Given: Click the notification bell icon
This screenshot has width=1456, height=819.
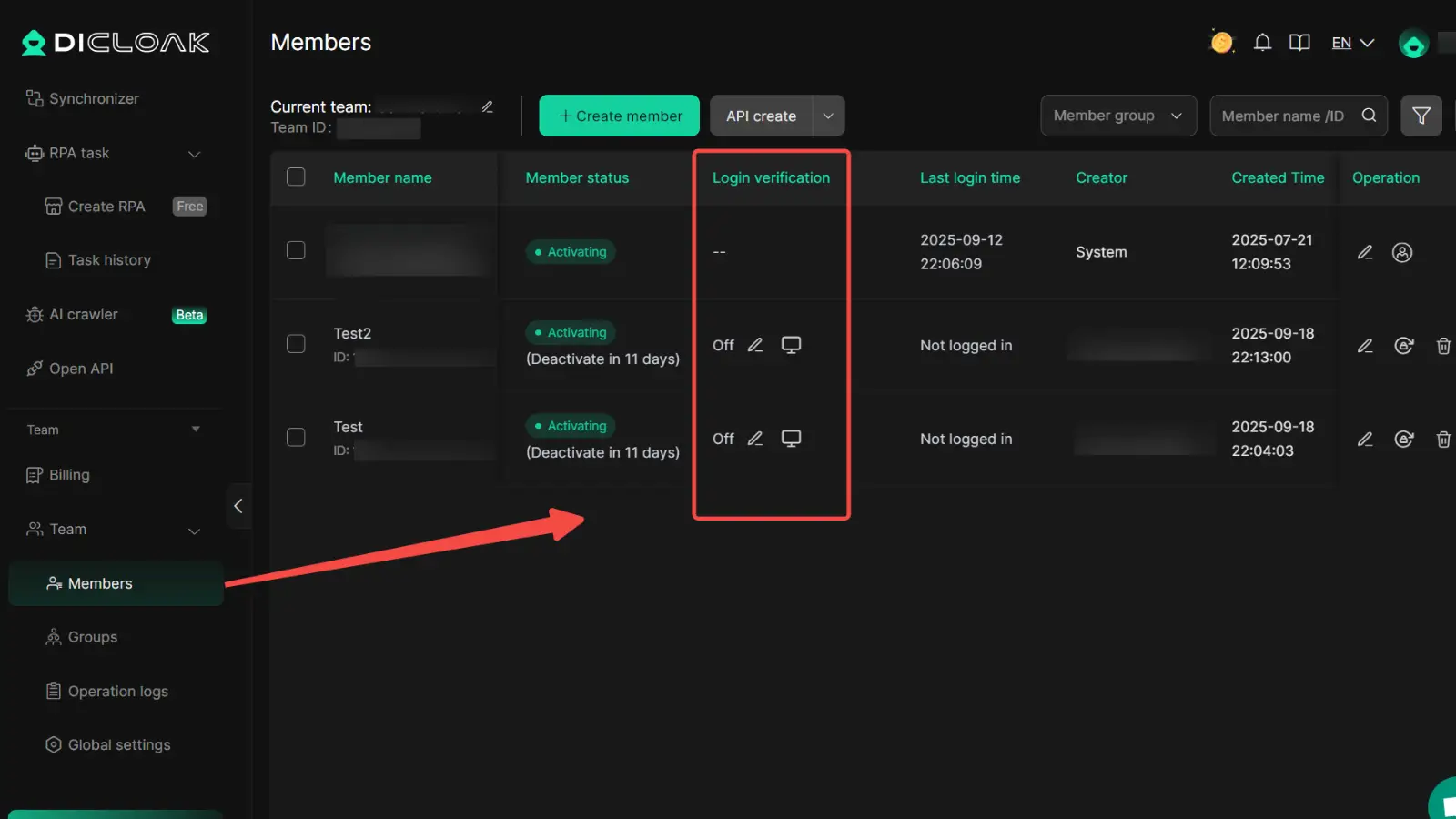Looking at the screenshot, I should 1262,43.
